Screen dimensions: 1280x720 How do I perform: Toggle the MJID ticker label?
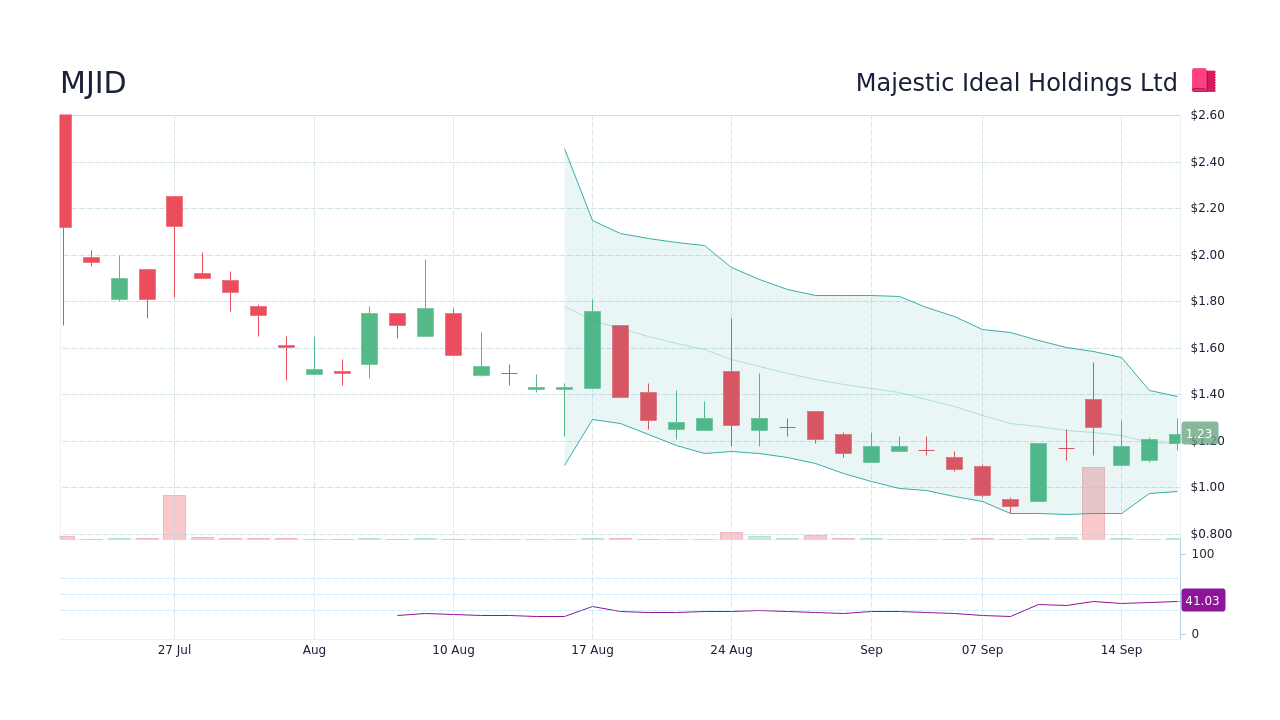pyautogui.click(x=92, y=82)
